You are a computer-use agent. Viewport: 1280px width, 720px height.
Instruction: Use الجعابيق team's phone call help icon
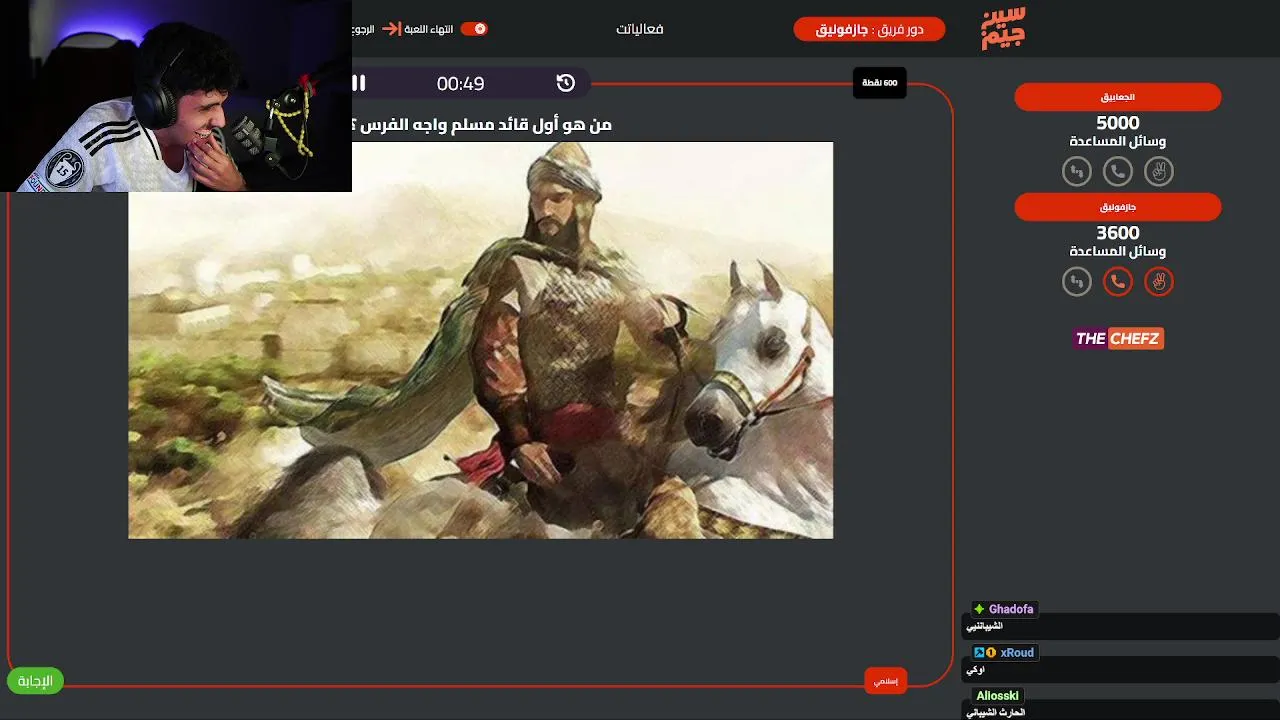[1118, 172]
